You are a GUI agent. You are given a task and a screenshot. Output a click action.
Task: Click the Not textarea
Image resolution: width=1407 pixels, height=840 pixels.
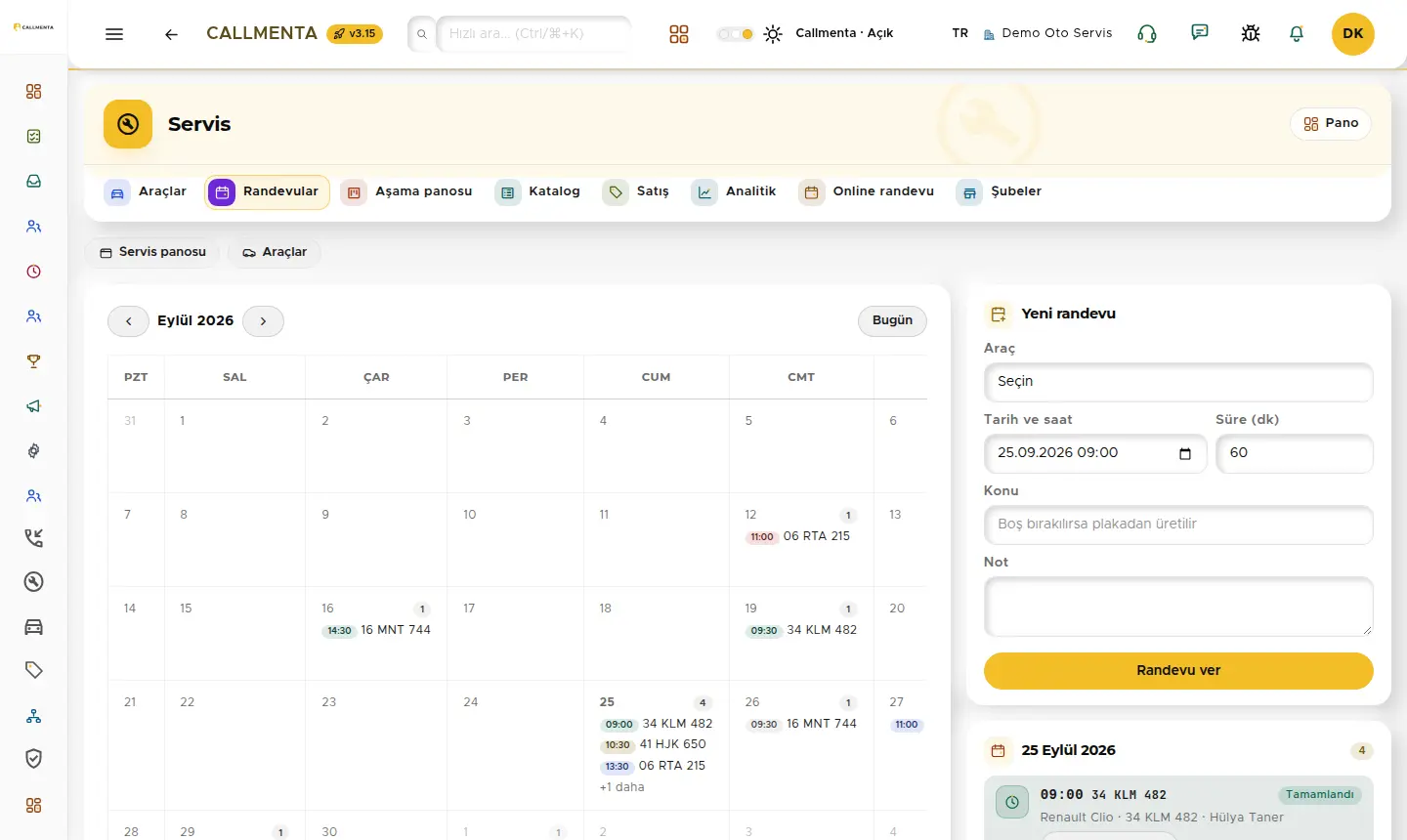click(1178, 608)
